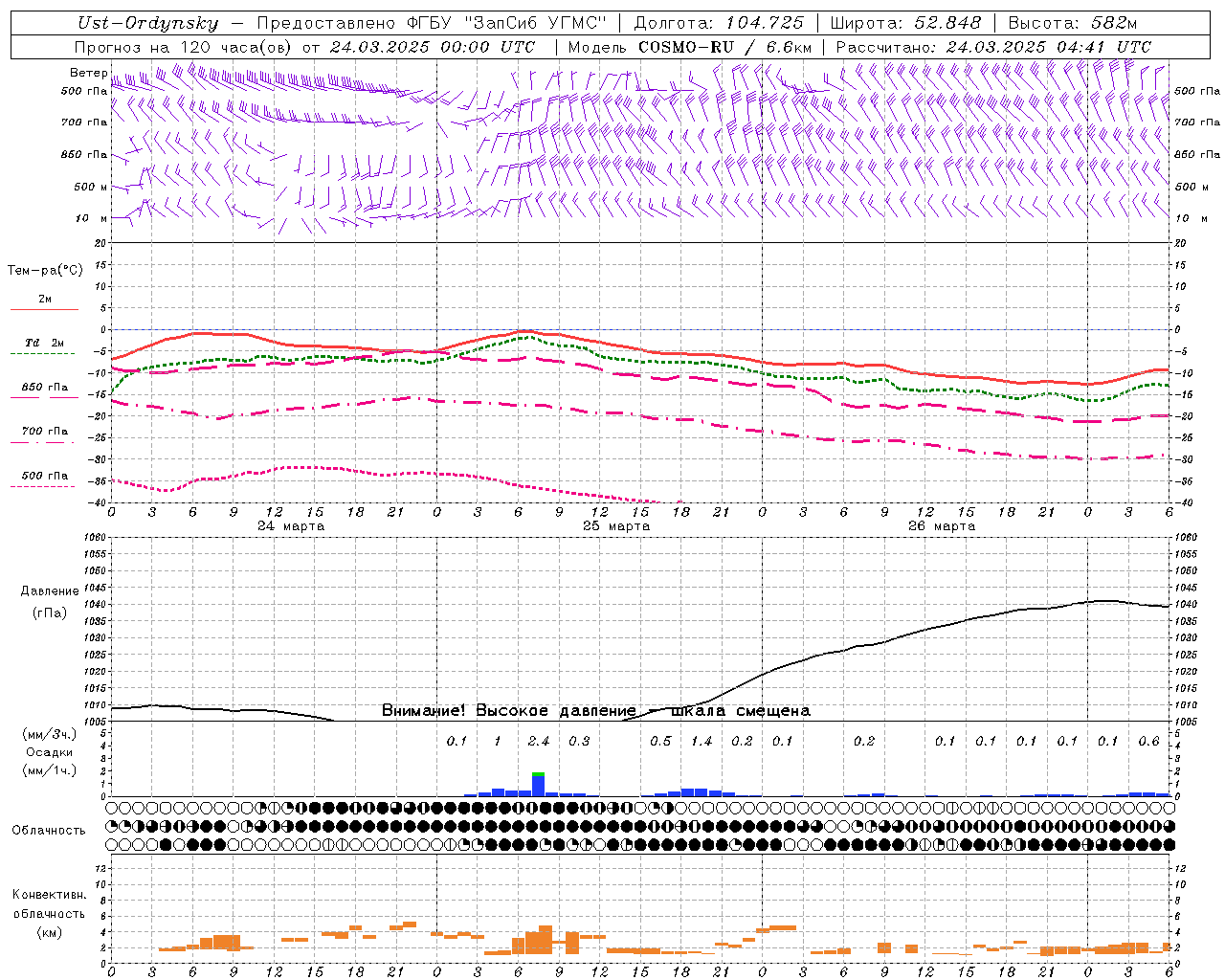
Task: Click the Ust-Ordynsky station title
Action: [x=147, y=23]
